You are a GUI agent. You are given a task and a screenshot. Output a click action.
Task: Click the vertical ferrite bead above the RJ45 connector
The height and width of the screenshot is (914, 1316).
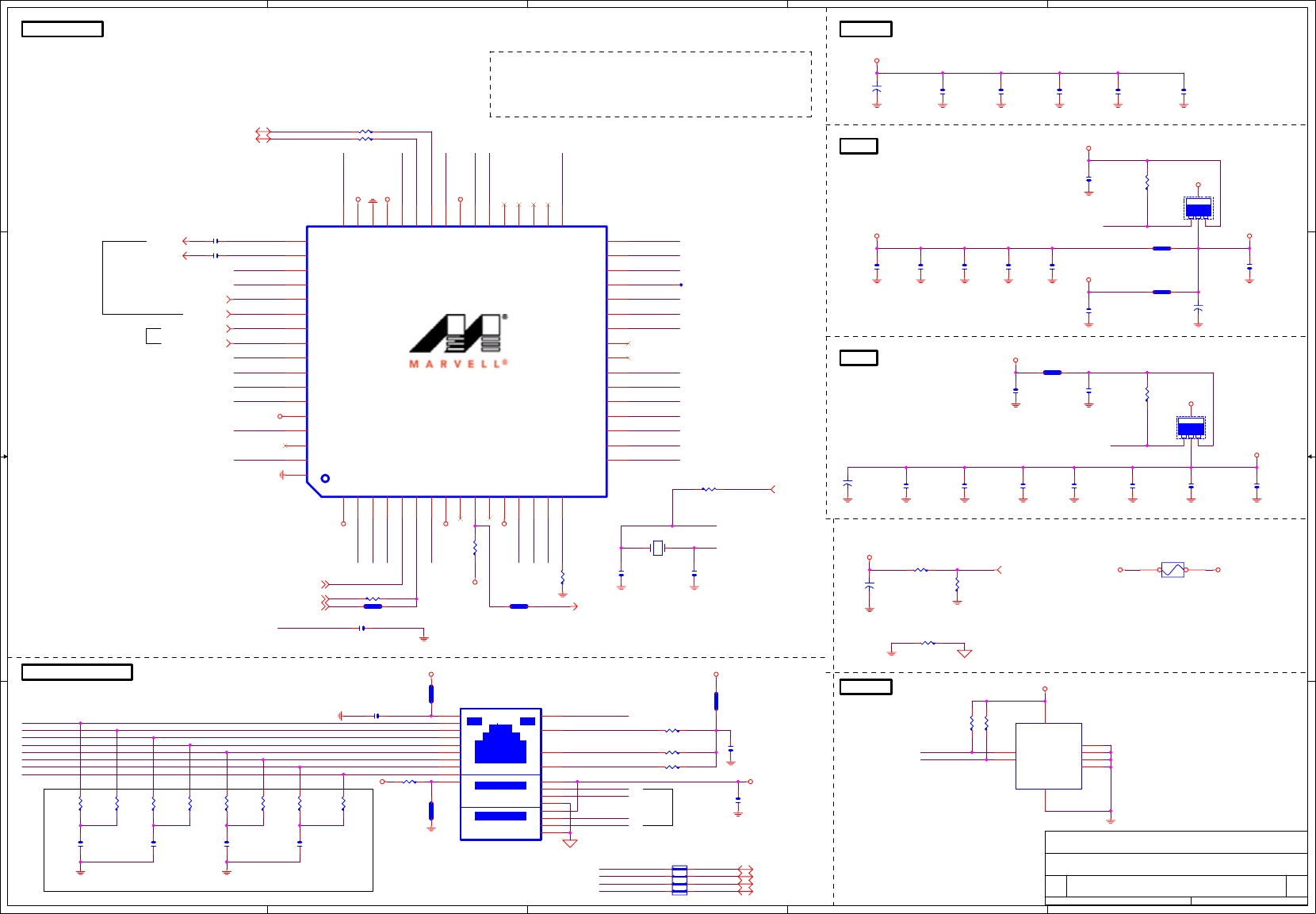click(431, 694)
